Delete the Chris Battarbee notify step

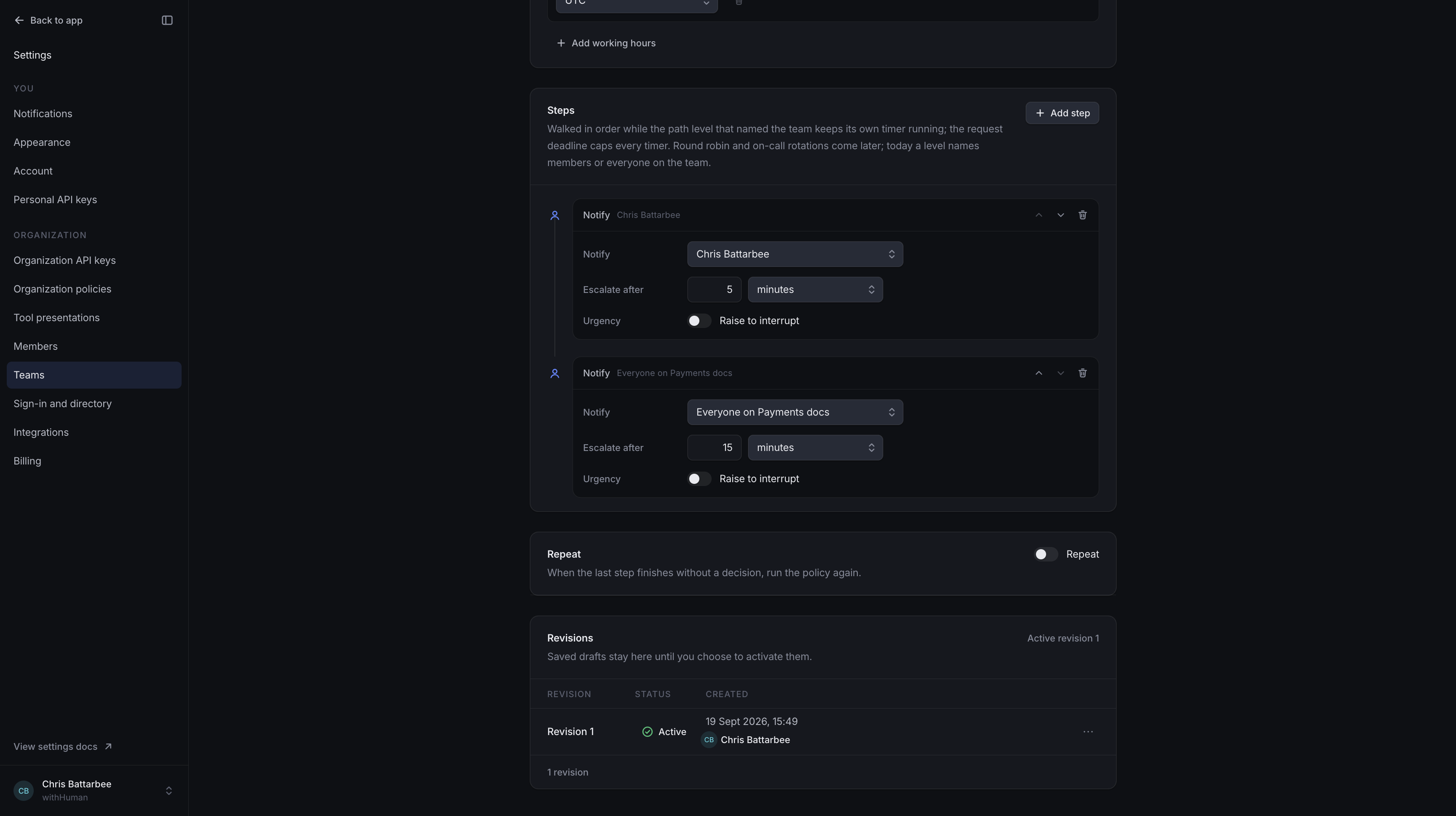(1082, 215)
